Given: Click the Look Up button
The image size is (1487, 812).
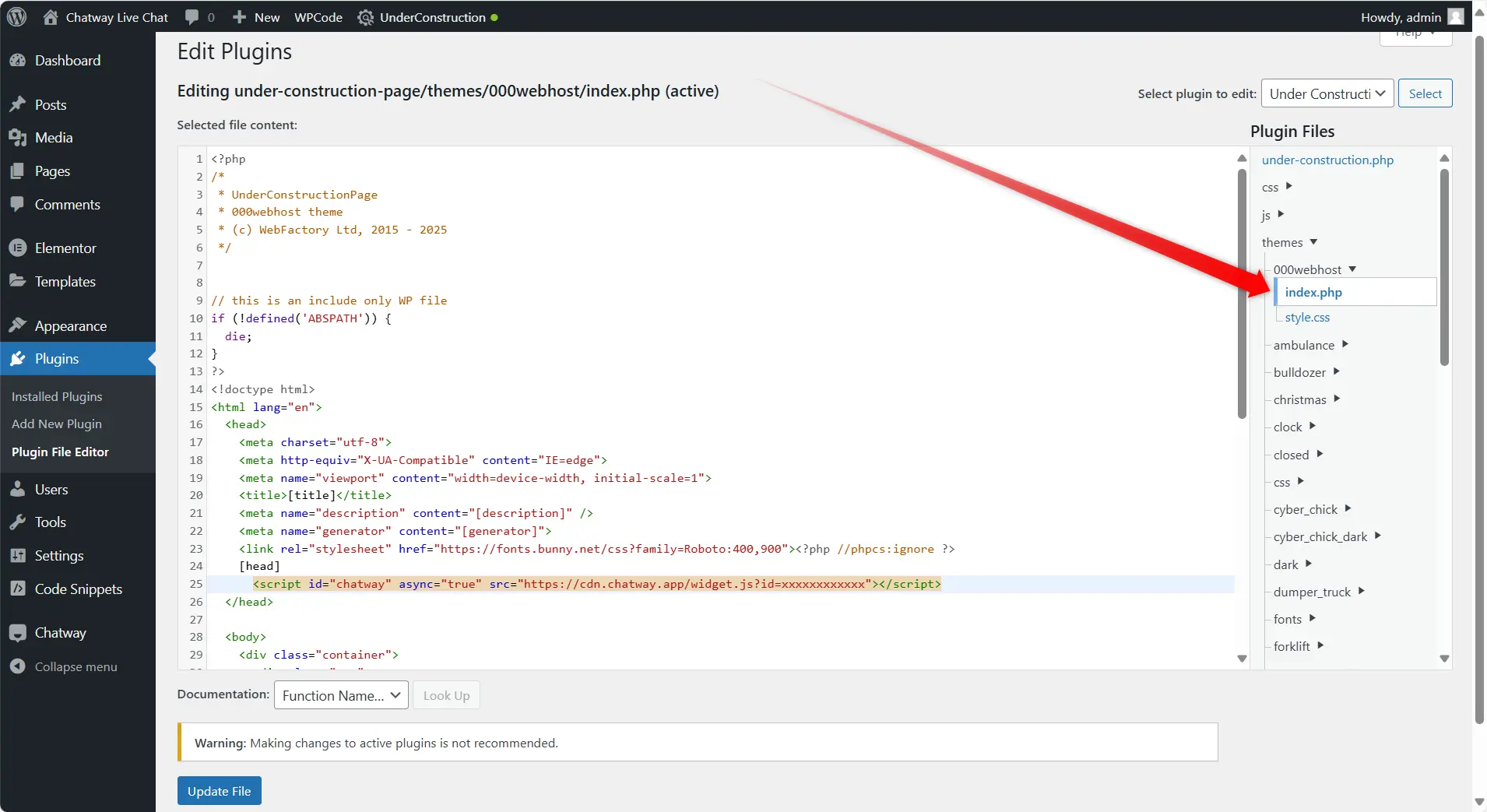Looking at the screenshot, I should (x=446, y=695).
